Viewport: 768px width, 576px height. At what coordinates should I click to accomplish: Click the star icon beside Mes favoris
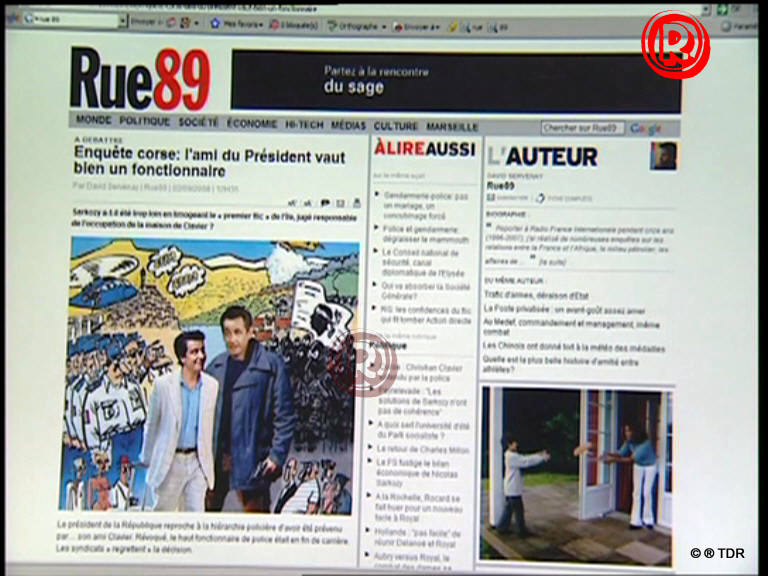[x=215, y=23]
